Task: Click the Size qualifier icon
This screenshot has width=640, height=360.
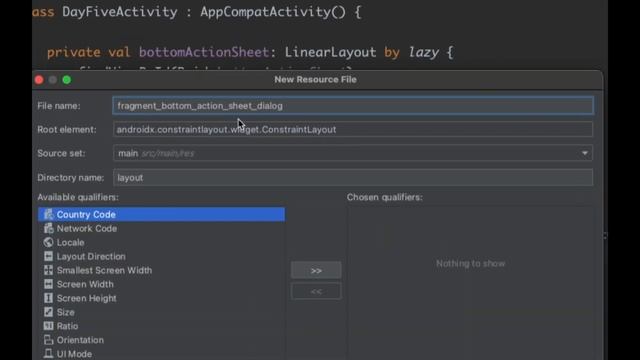Action: 49,312
